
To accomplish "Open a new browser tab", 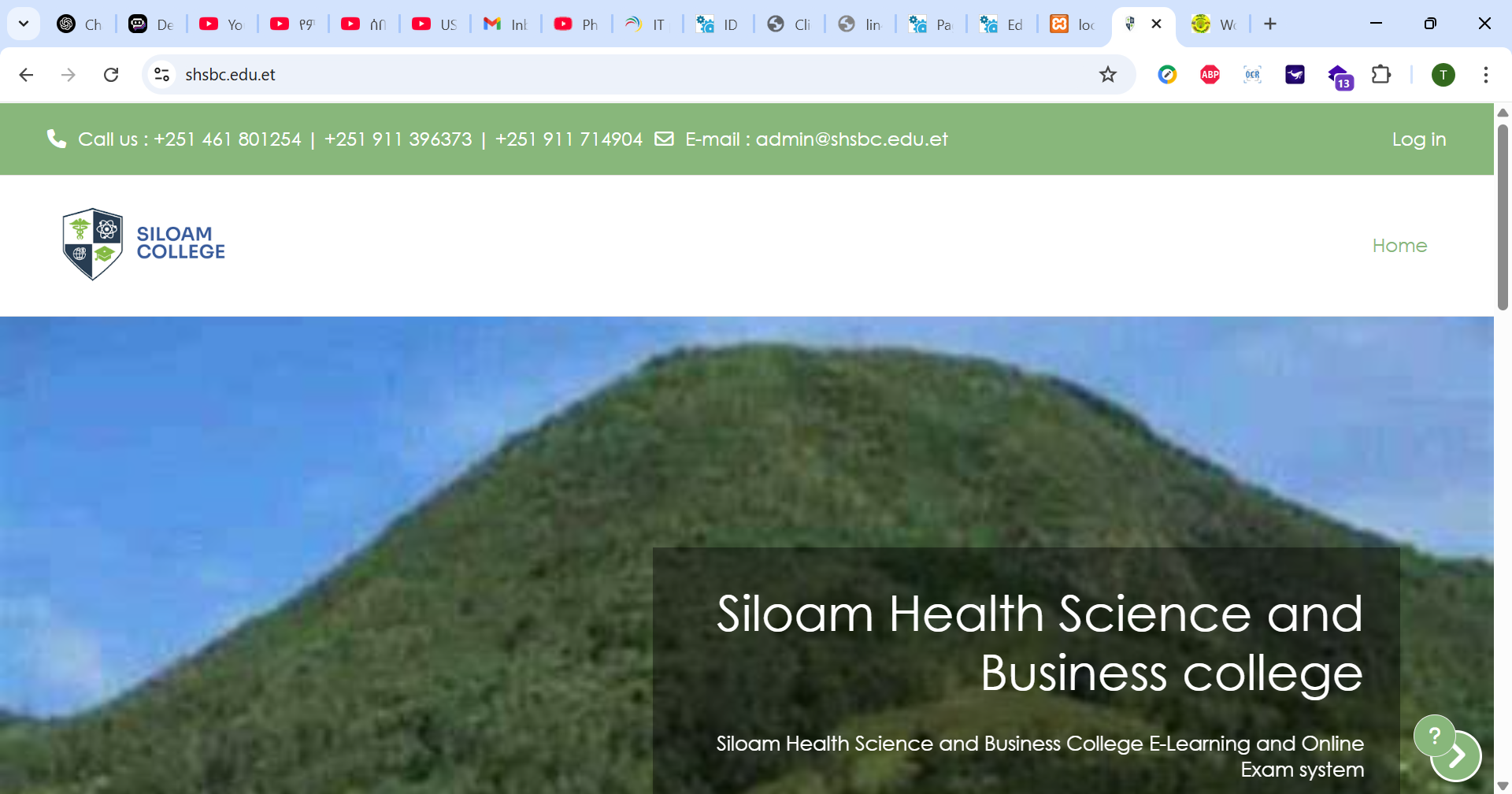I will tap(1270, 24).
